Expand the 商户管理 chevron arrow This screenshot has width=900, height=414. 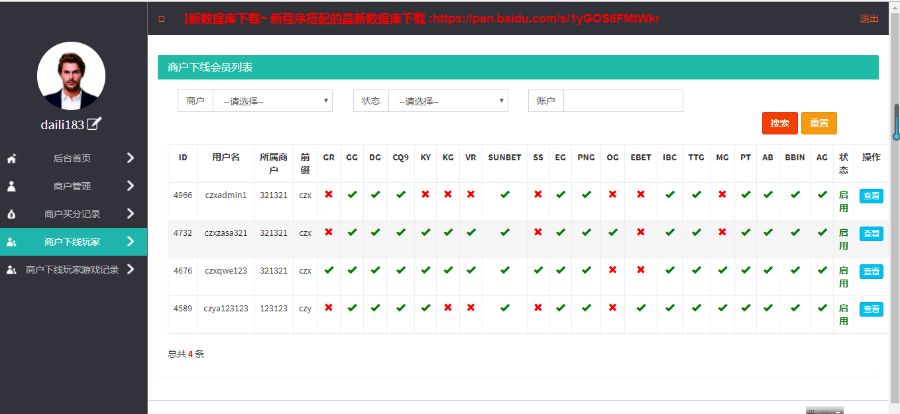tap(130, 186)
